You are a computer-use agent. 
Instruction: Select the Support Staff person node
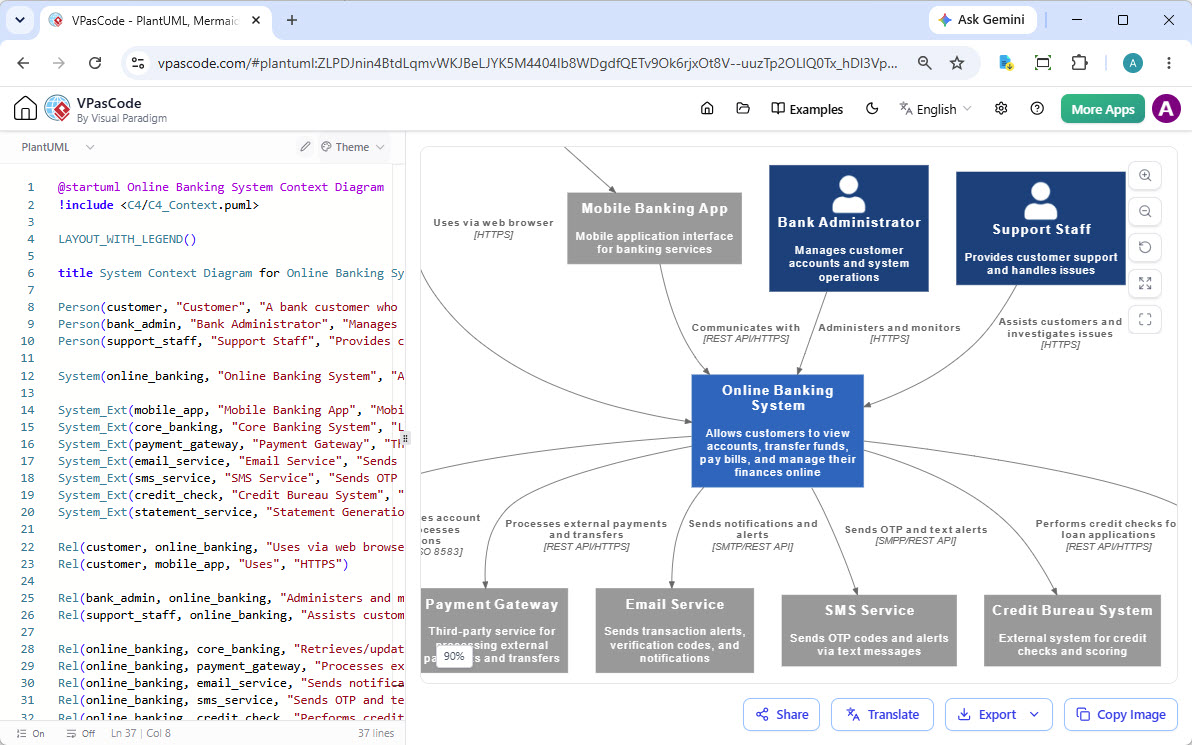click(1041, 228)
